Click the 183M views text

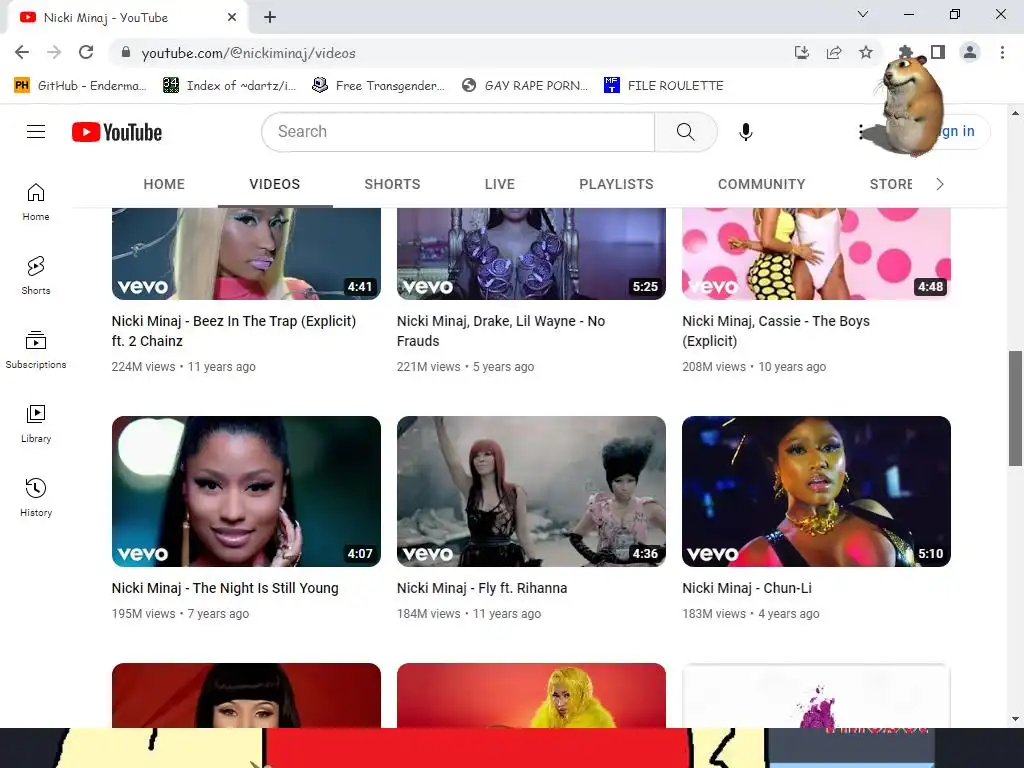(714, 614)
